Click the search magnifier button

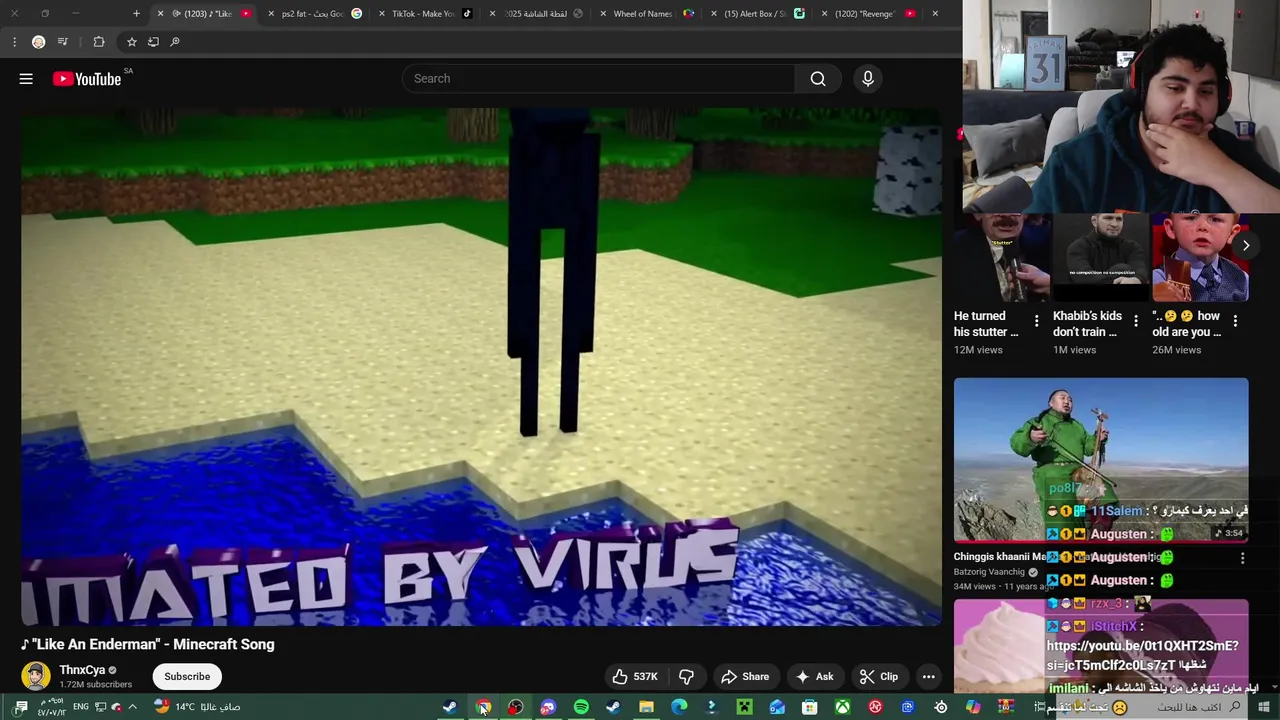[x=818, y=79]
